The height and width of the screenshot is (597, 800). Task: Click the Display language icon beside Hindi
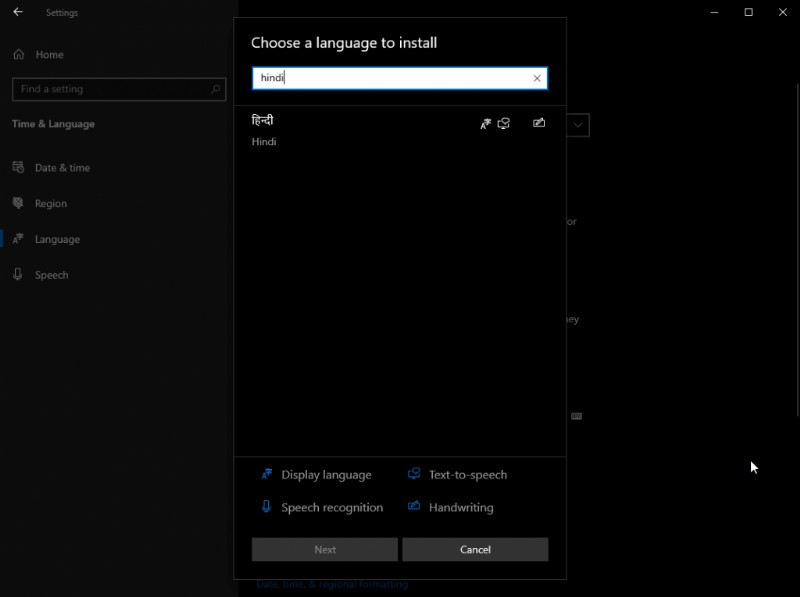(483, 123)
